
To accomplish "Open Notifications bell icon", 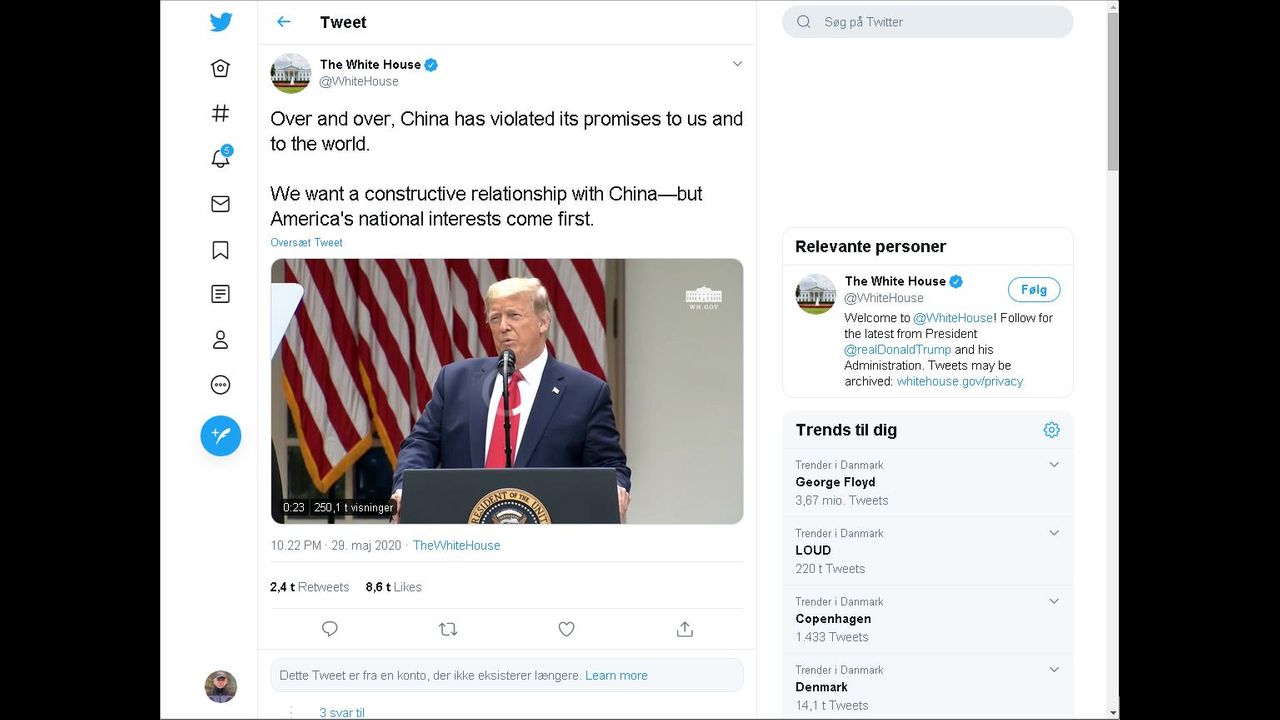I will tap(221, 158).
